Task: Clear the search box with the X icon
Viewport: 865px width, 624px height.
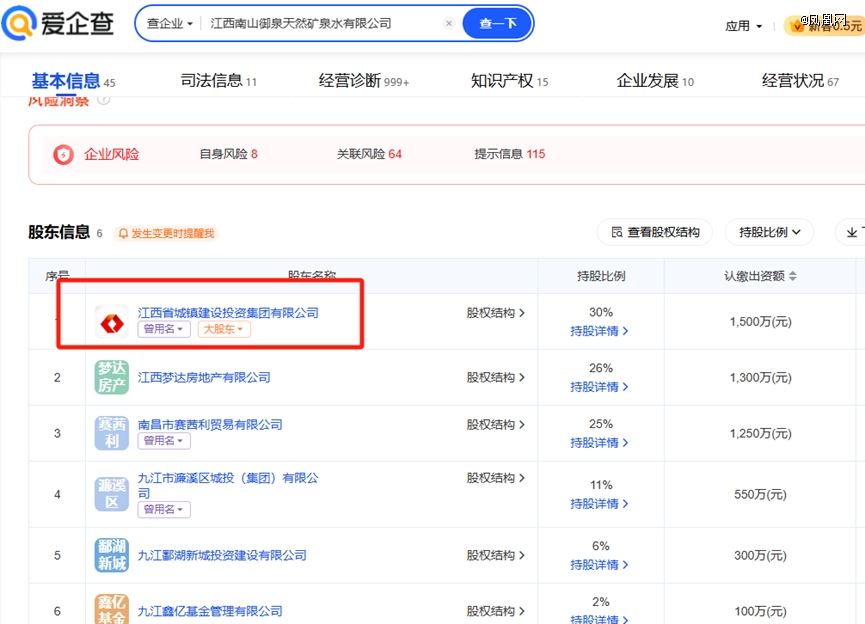Action: click(x=448, y=23)
